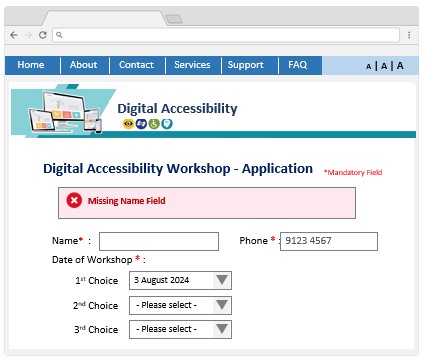This screenshot has width=426, height=362.
Task: Click the '*Mandatory Field' note
Action: click(x=353, y=172)
